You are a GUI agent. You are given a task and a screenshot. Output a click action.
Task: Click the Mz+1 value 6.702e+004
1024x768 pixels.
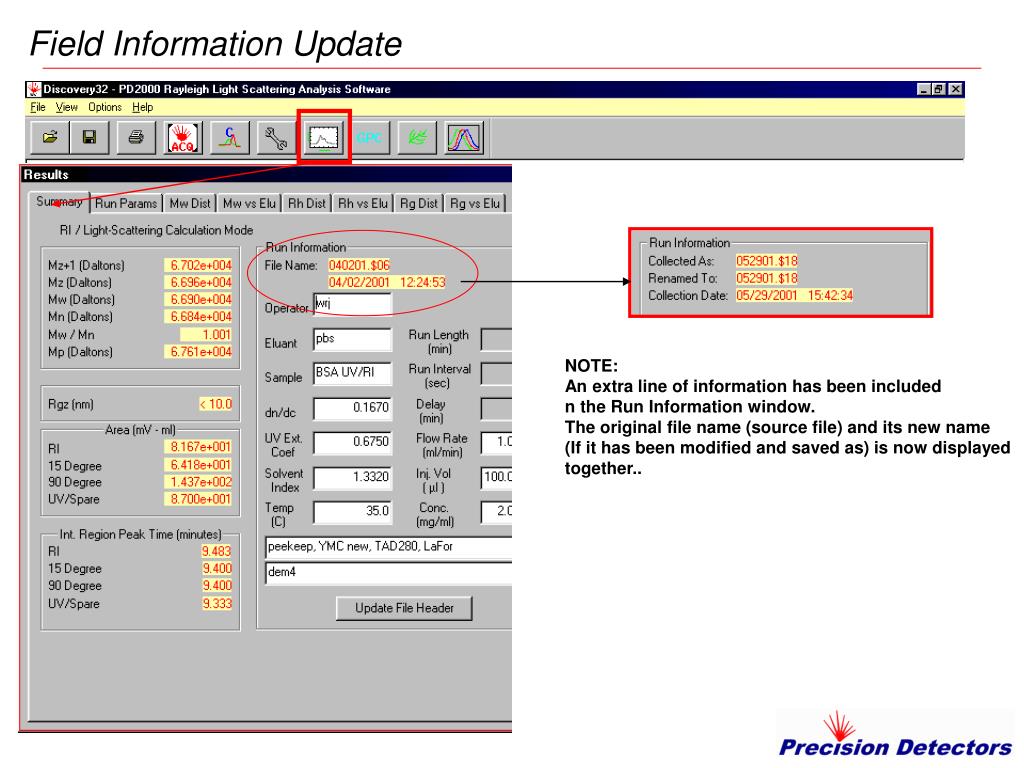click(200, 265)
